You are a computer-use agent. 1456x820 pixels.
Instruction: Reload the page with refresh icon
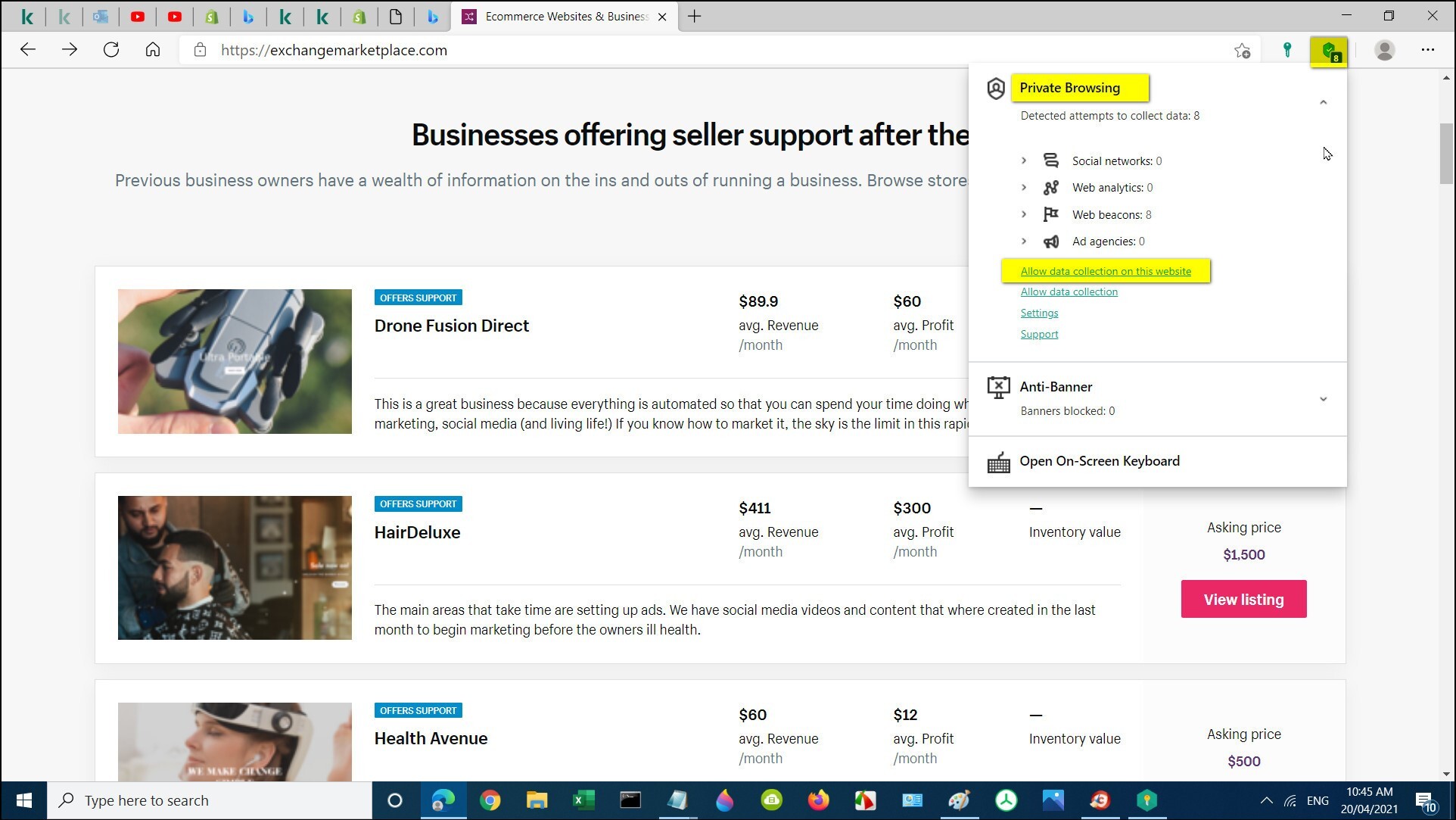(x=111, y=50)
